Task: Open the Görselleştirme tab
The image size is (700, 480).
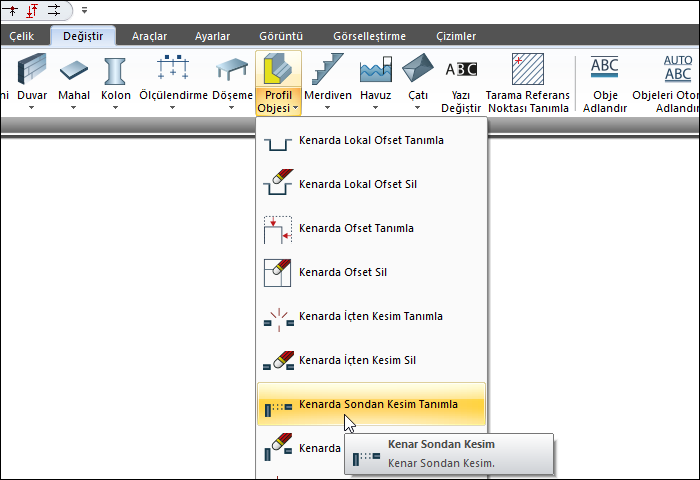Action: [x=370, y=36]
